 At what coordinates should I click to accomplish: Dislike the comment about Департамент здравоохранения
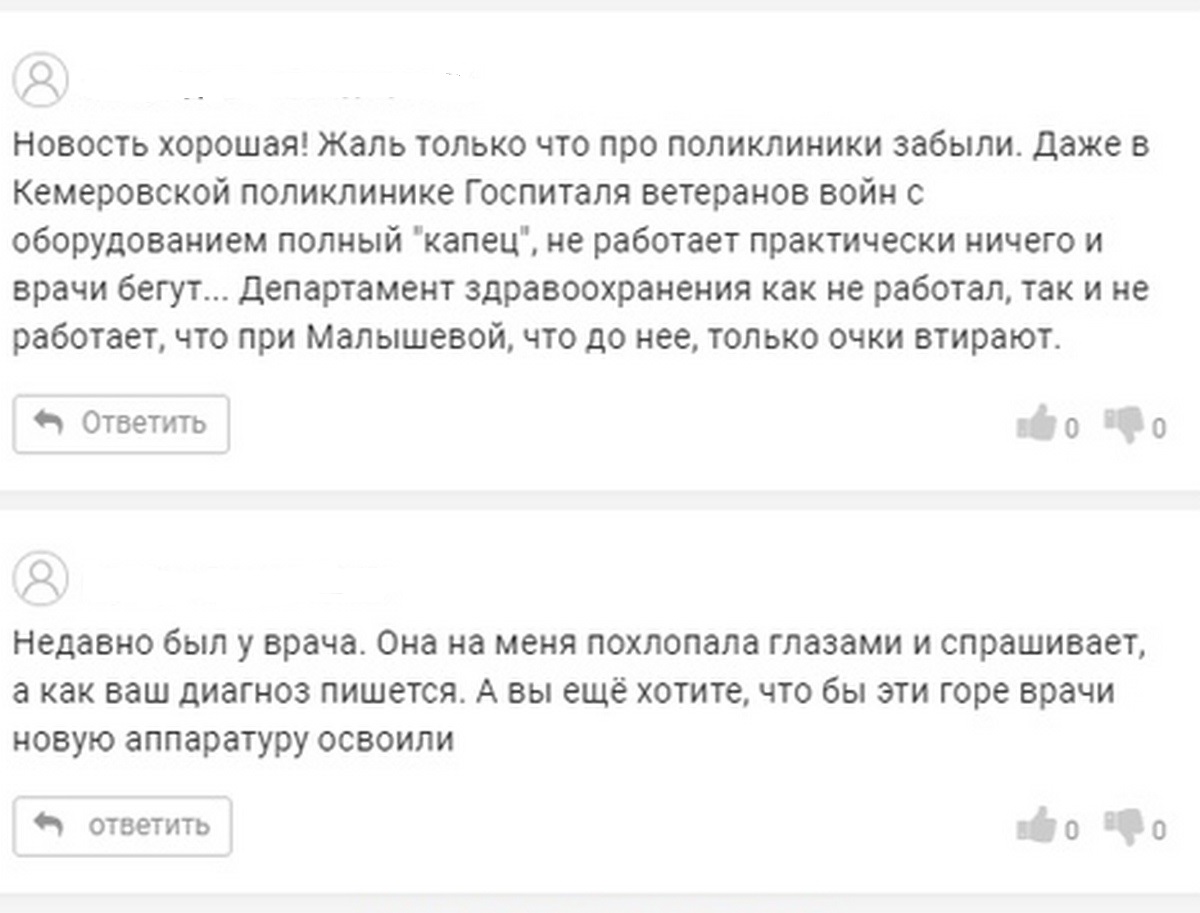1123,424
